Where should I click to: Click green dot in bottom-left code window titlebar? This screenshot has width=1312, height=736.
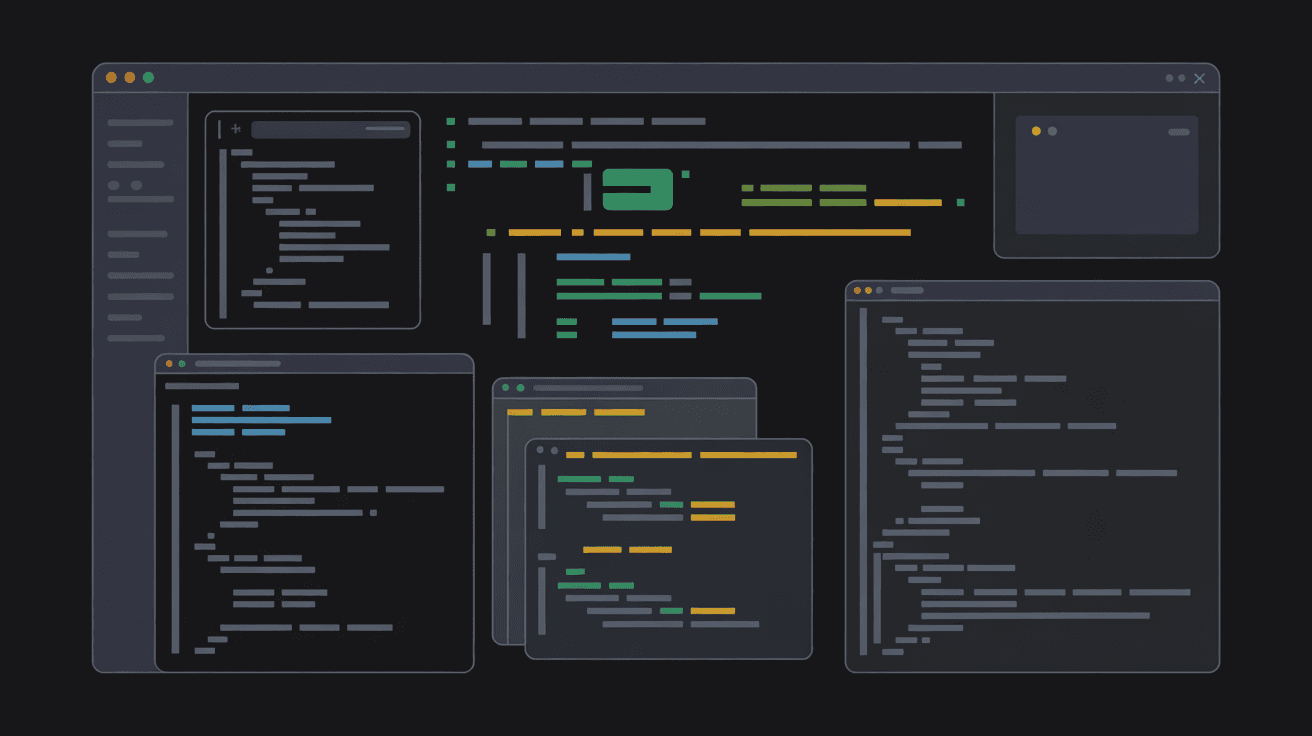[x=182, y=364]
